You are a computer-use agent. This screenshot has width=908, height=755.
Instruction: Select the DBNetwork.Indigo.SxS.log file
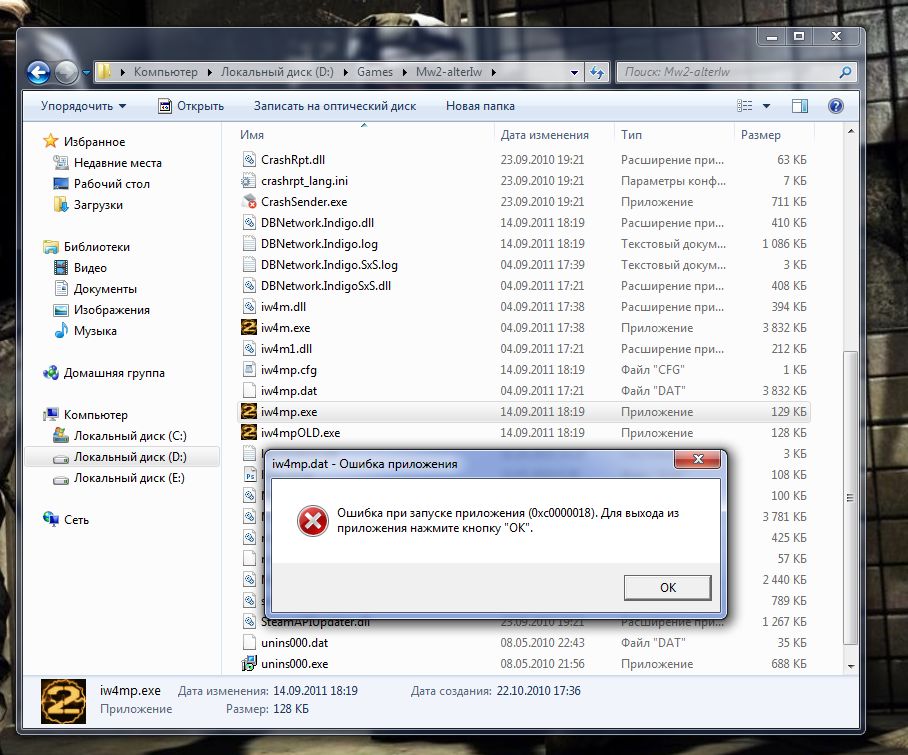pyautogui.click(x=329, y=265)
